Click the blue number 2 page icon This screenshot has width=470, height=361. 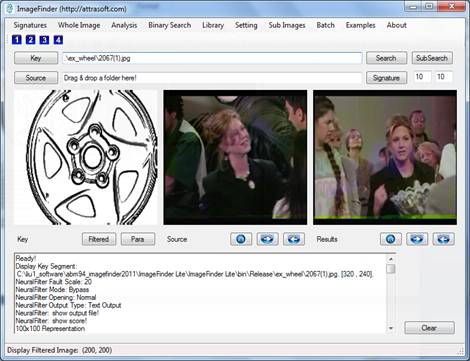point(30,40)
